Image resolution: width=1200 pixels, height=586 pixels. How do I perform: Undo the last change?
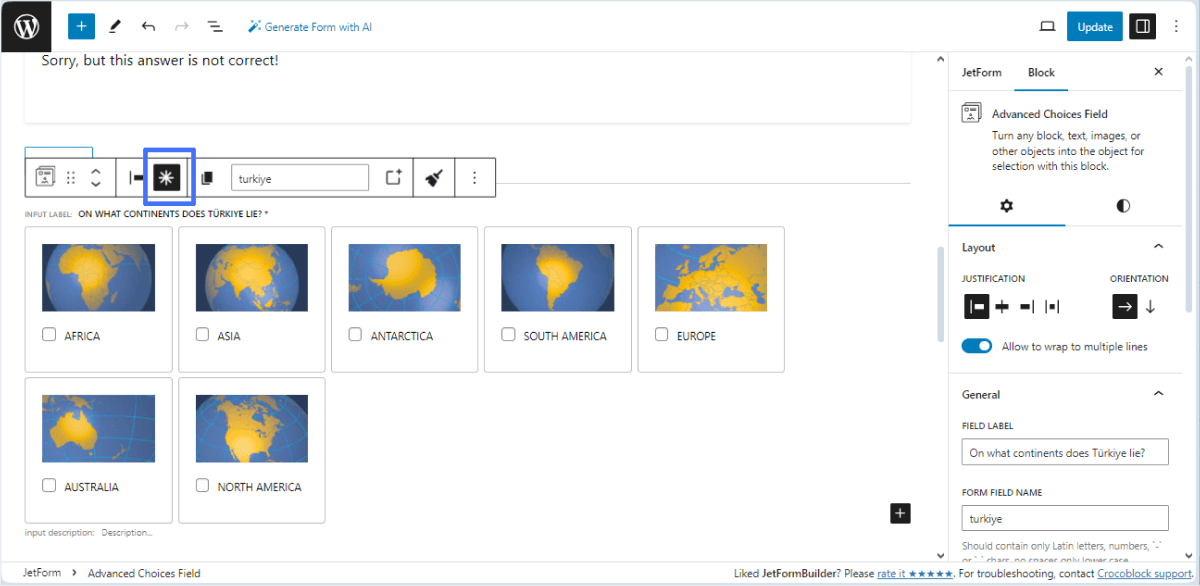(x=148, y=26)
